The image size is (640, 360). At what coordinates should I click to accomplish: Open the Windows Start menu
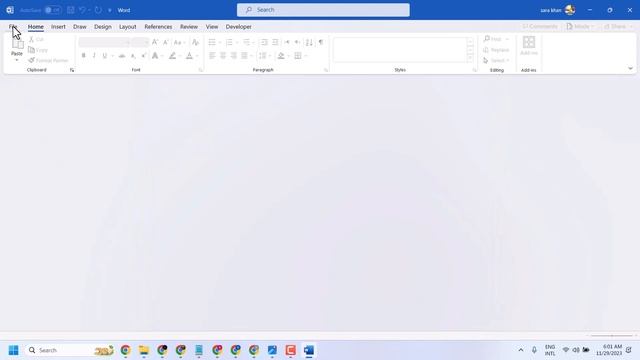13,350
